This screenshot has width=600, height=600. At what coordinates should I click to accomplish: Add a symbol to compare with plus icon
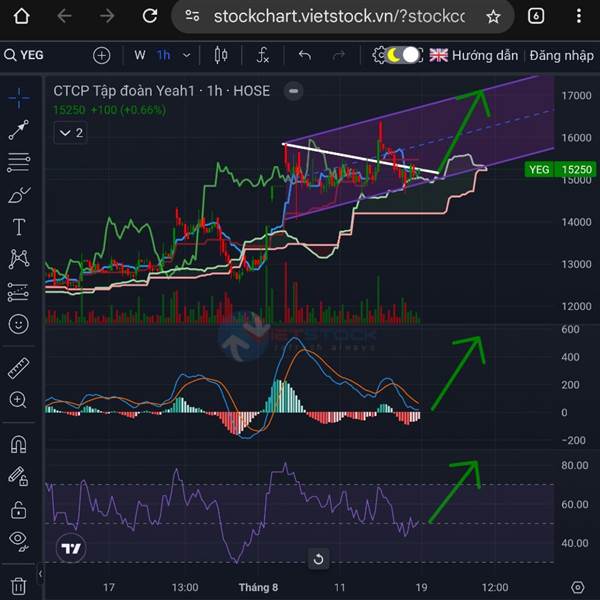point(101,55)
